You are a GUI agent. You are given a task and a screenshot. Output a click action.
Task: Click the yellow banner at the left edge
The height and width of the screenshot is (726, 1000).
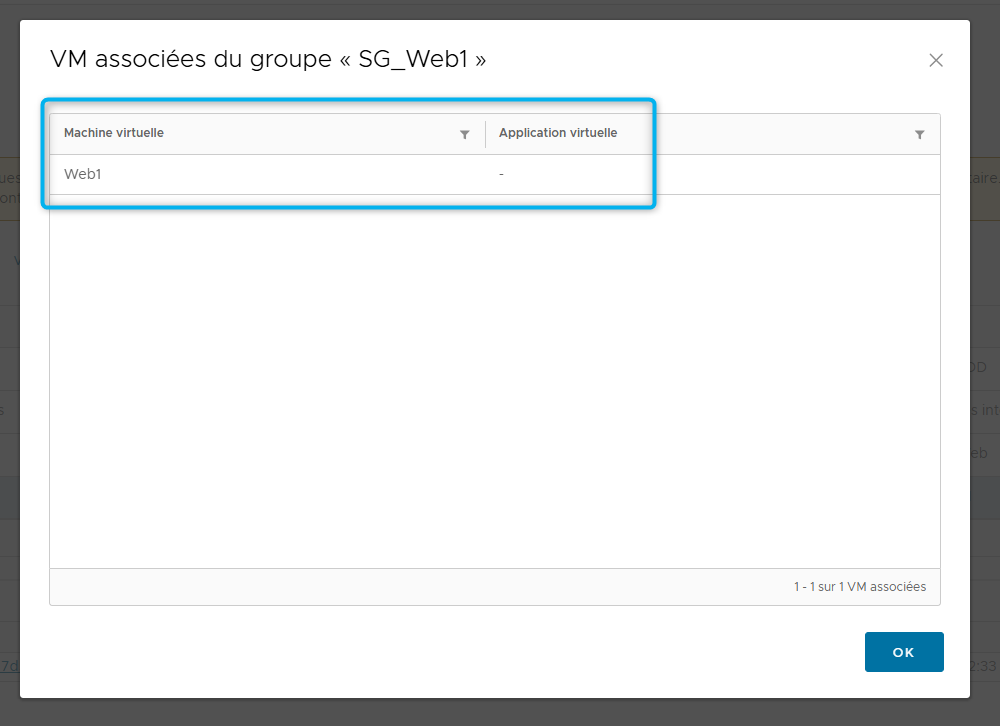pos(9,188)
